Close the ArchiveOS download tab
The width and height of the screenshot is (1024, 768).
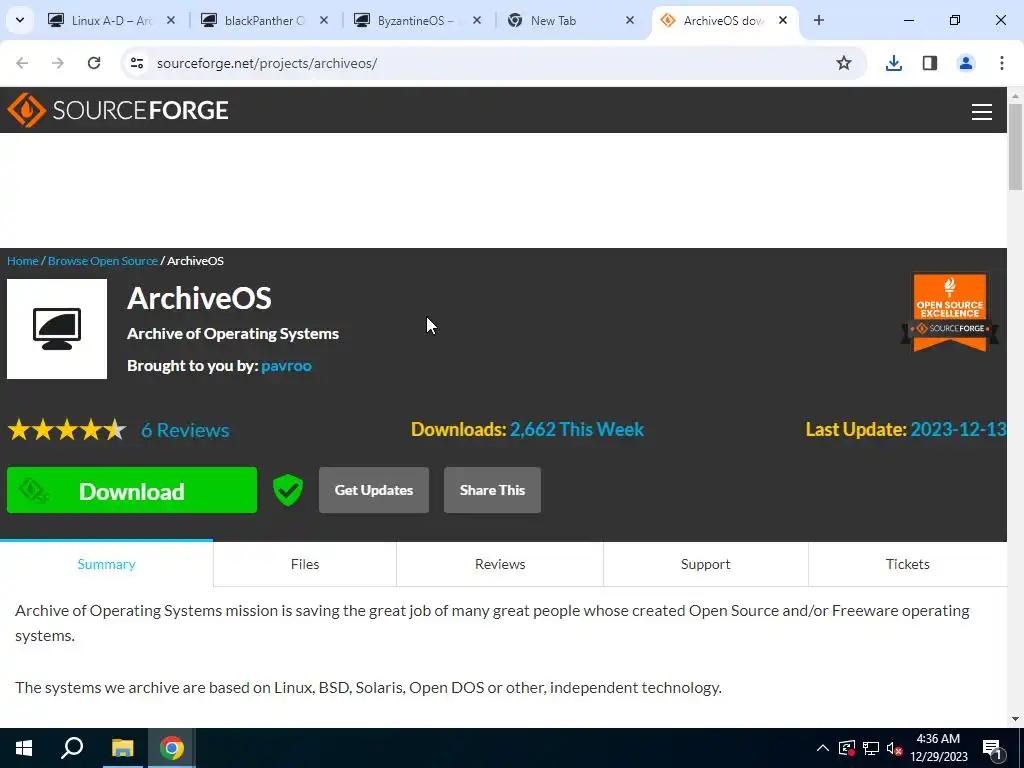(x=782, y=20)
